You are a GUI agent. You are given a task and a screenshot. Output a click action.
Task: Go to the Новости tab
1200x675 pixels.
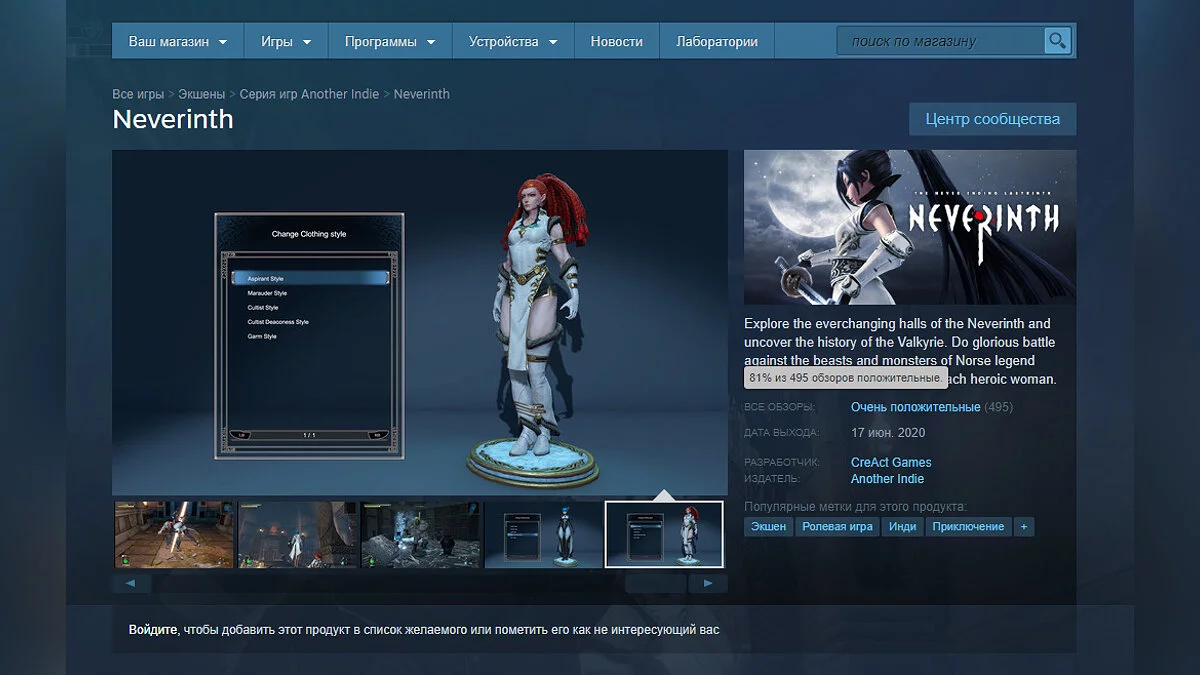pos(616,42)
